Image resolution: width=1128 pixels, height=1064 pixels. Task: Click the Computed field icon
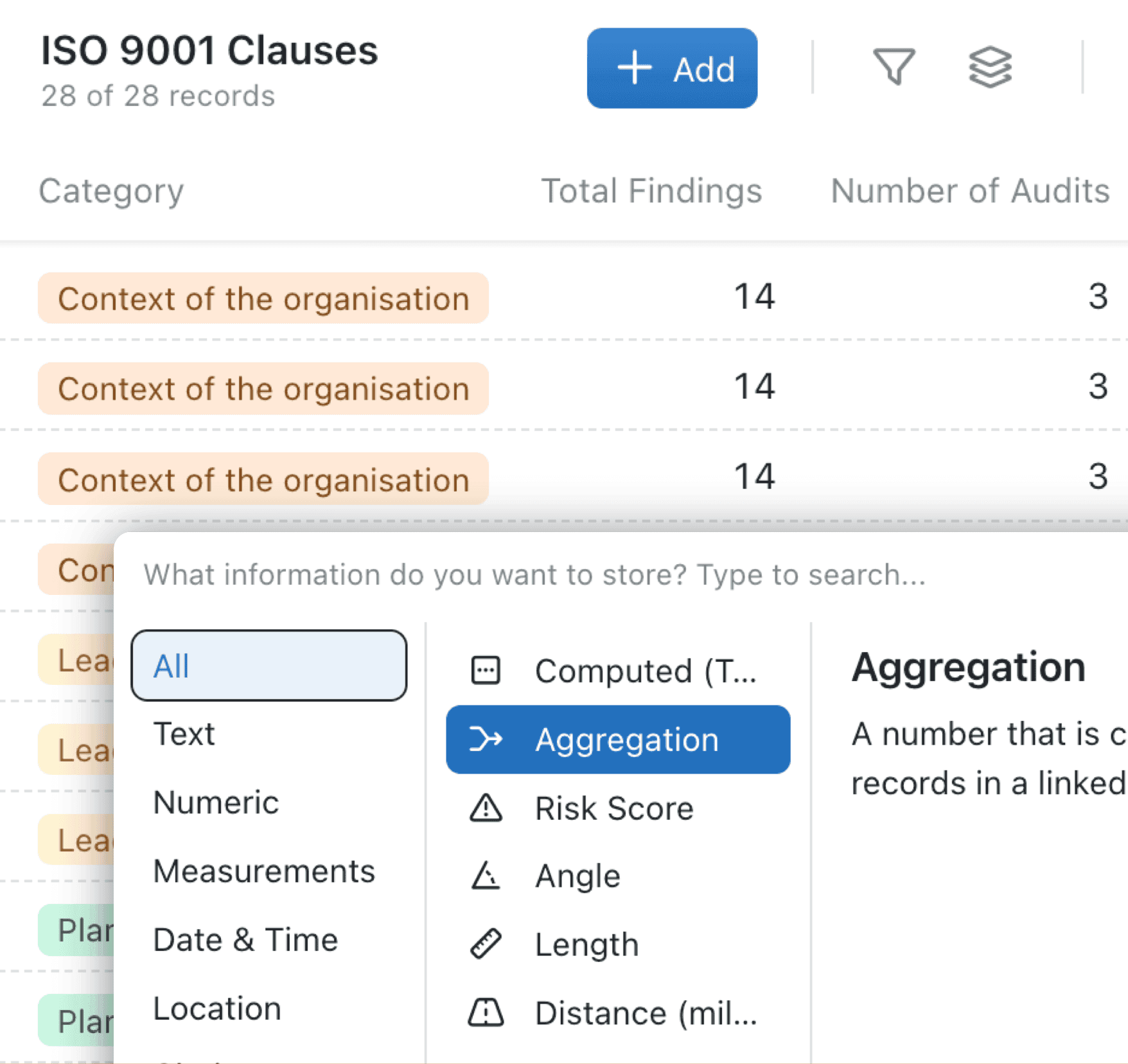point(486,671)
